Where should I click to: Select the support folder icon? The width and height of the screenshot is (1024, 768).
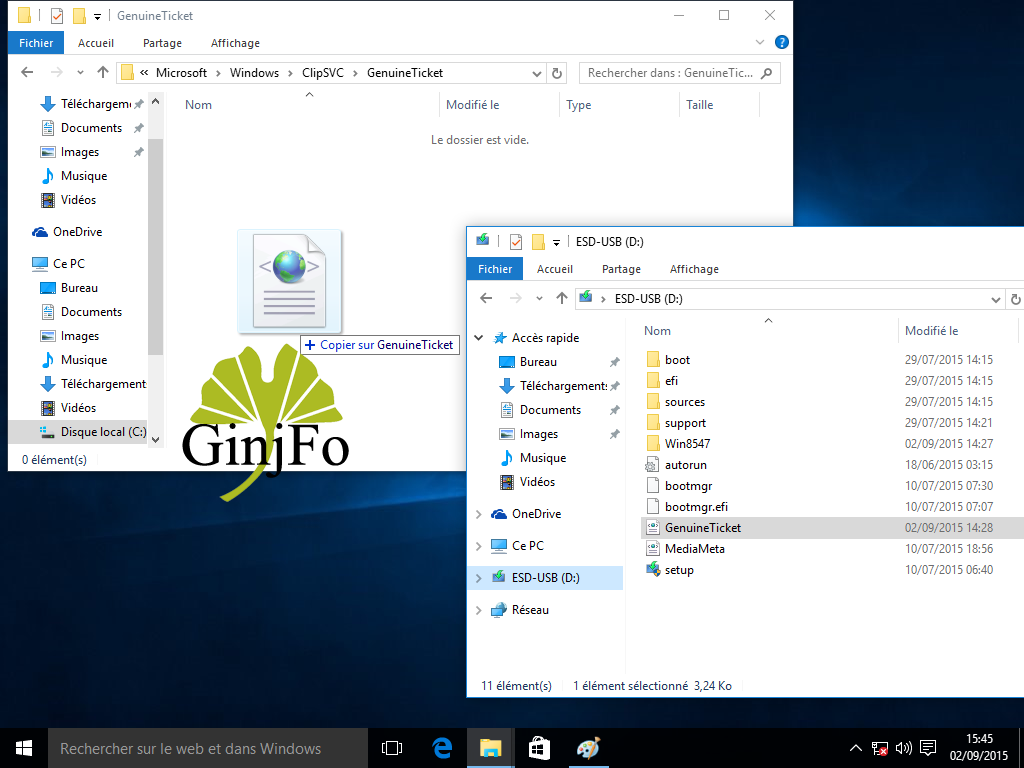652,423
